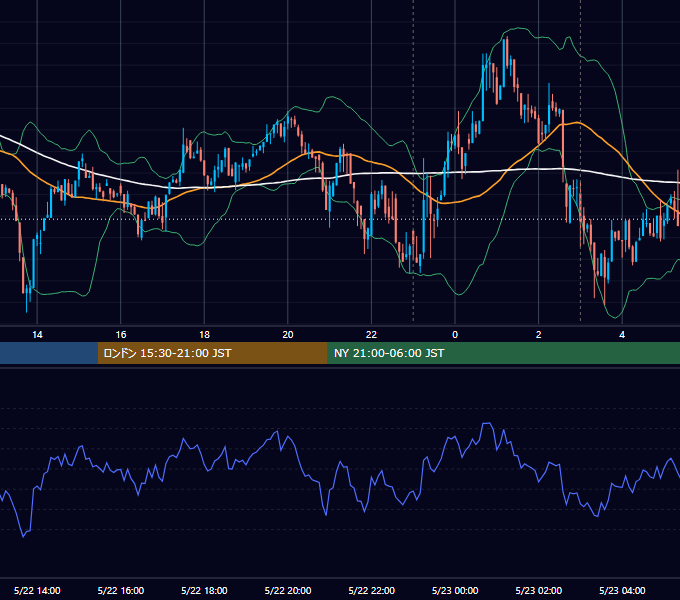Click the 5/22 16:00 time label
The height and width of the screenshot is (600, 680).
[x=121, y=590]
